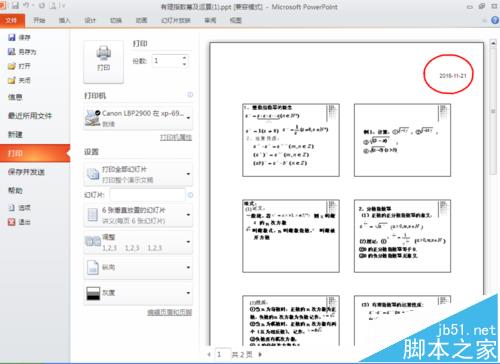The height and width of the screenshot is (364, 500).
Task: Click the date 2016-11-21 in preview header
Action: pyautogui.click(x=453, y=76)
